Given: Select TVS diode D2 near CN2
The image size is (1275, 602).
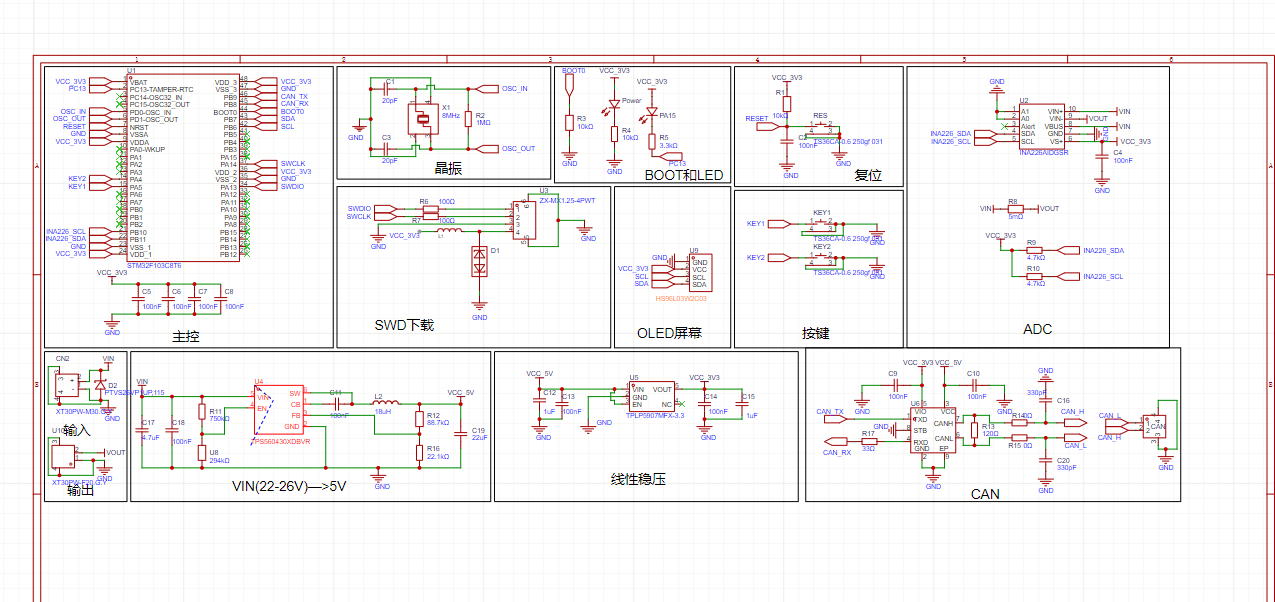Looking at the screenshot, I should (x=99, y=384).
